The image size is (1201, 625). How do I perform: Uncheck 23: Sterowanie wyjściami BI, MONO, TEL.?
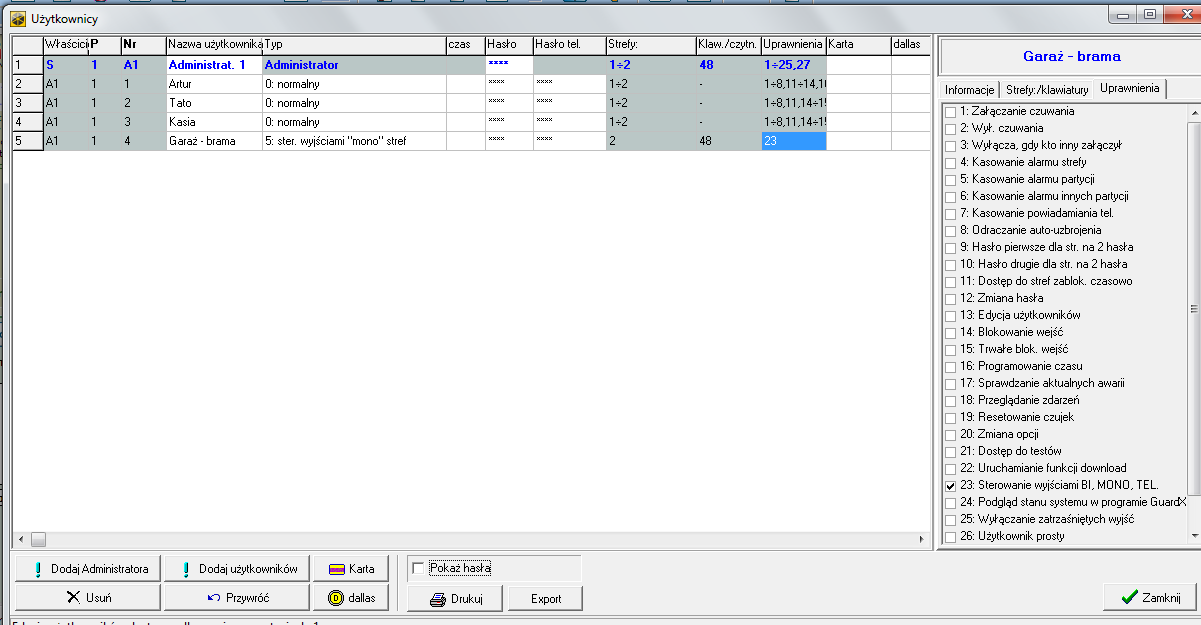click(950, 485)
